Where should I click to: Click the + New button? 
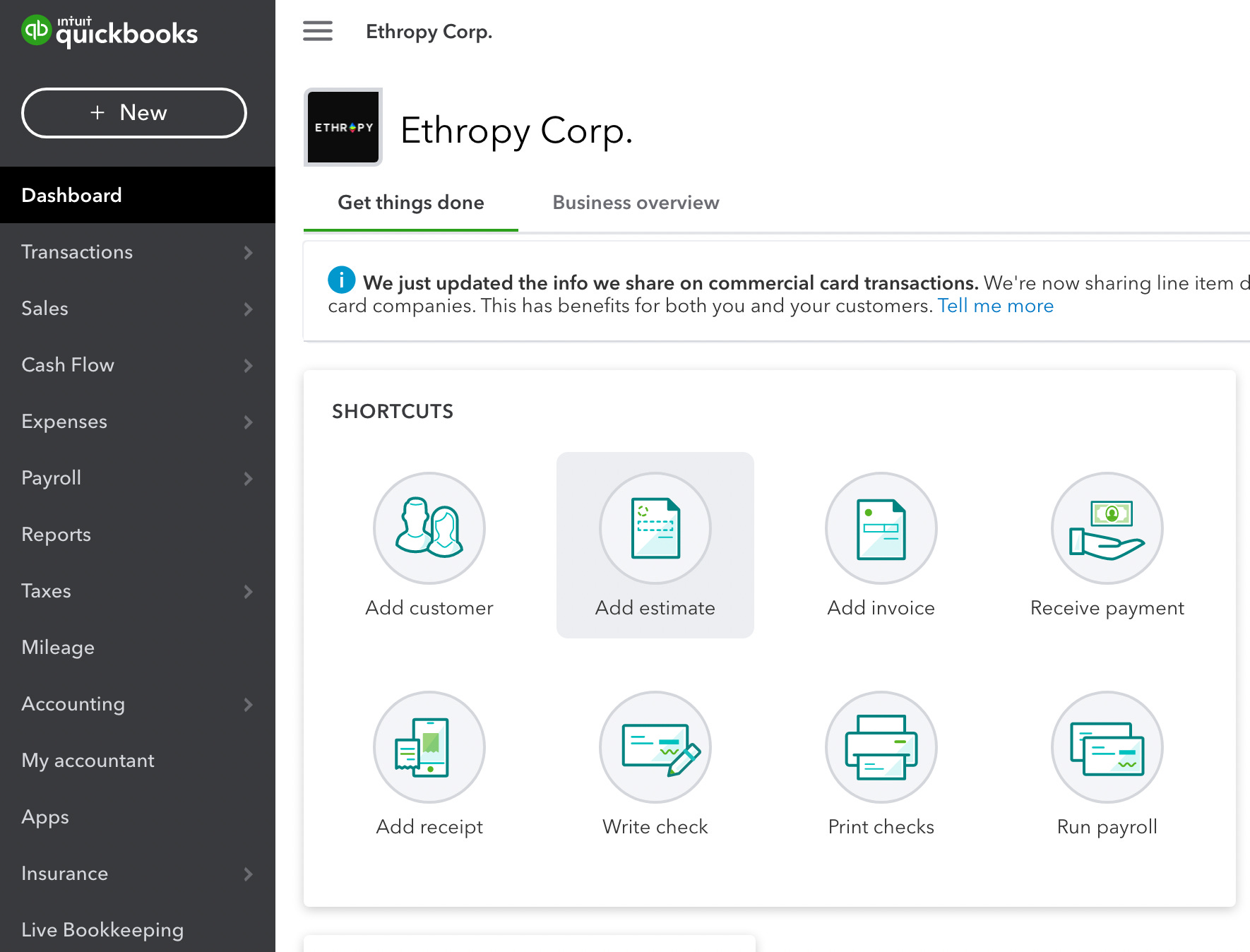[134, 113]
